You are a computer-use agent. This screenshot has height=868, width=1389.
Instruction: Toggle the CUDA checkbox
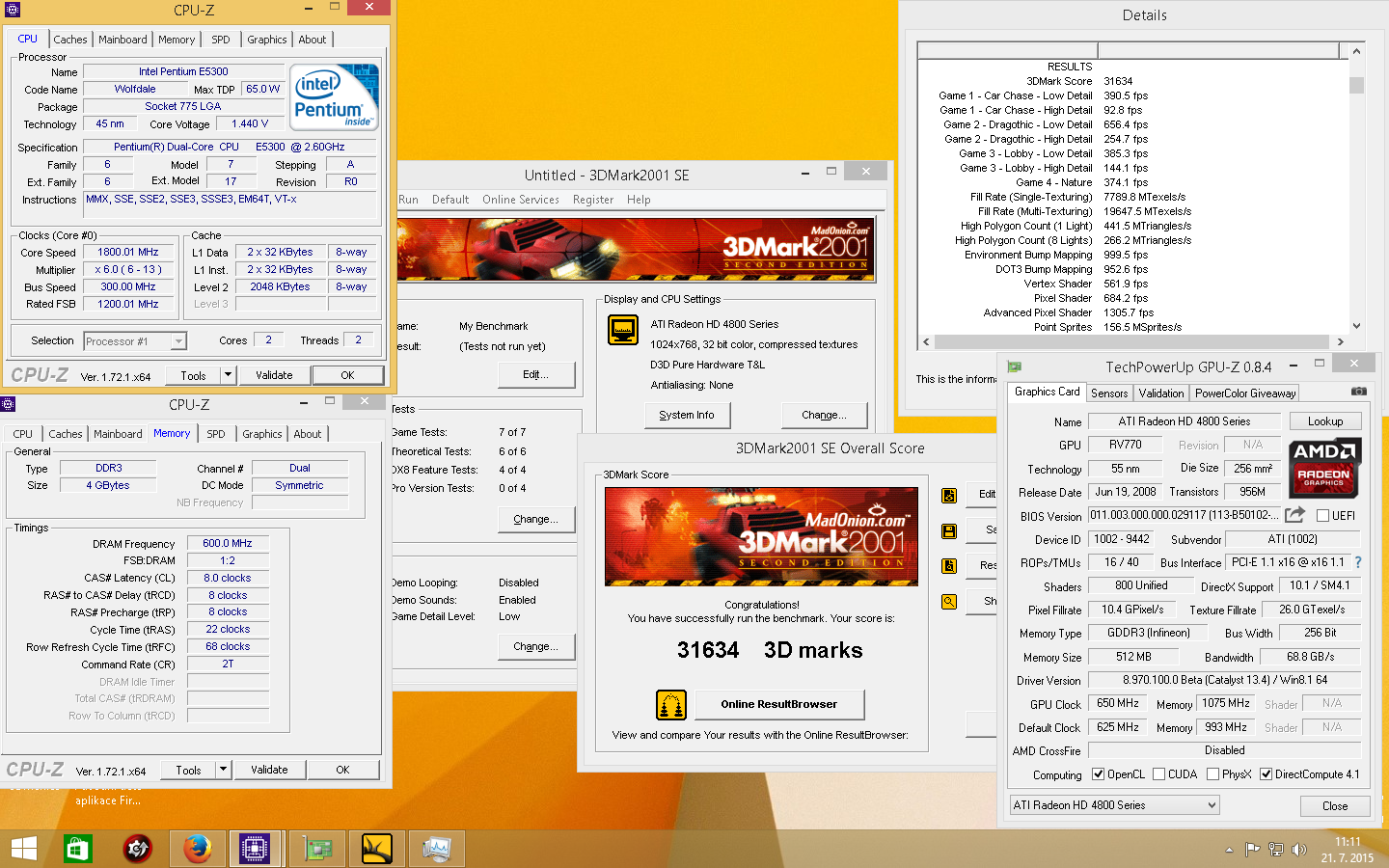tap(1158, 774)
